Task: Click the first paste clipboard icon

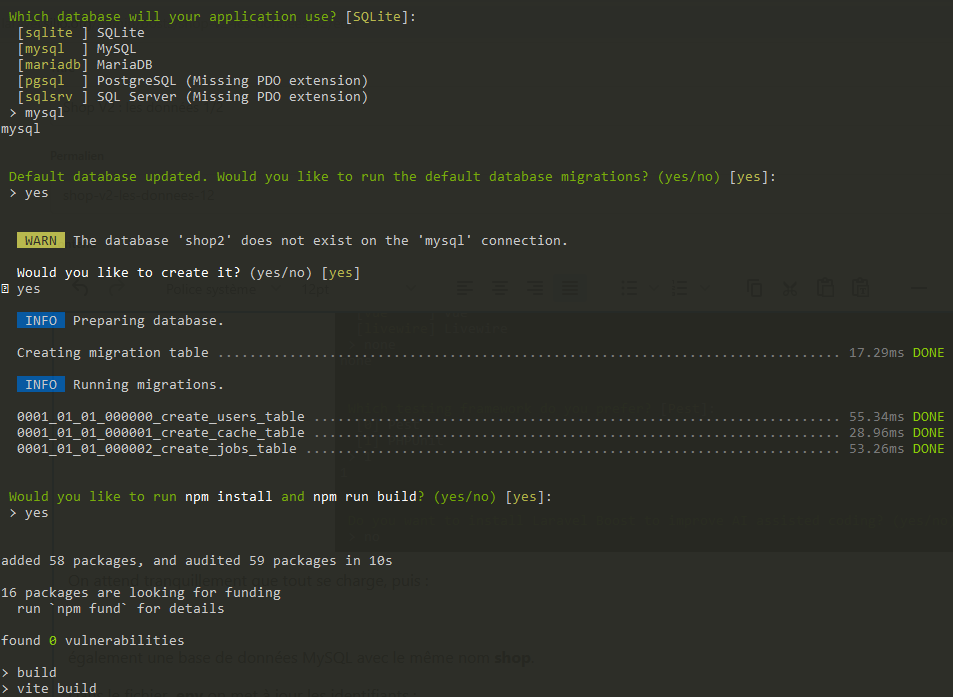Action: 825,288
